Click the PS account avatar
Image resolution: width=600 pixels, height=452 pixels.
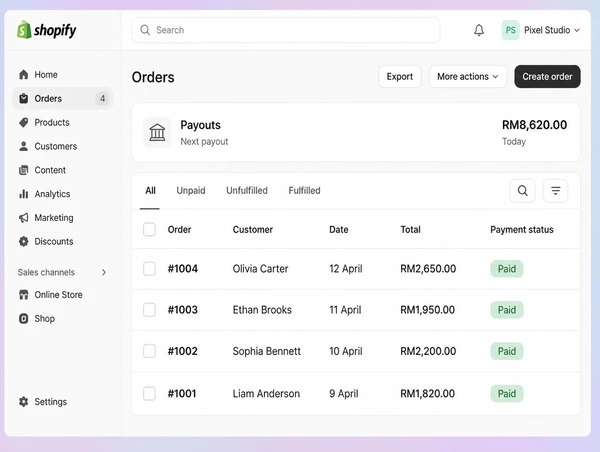coord(510,30)
